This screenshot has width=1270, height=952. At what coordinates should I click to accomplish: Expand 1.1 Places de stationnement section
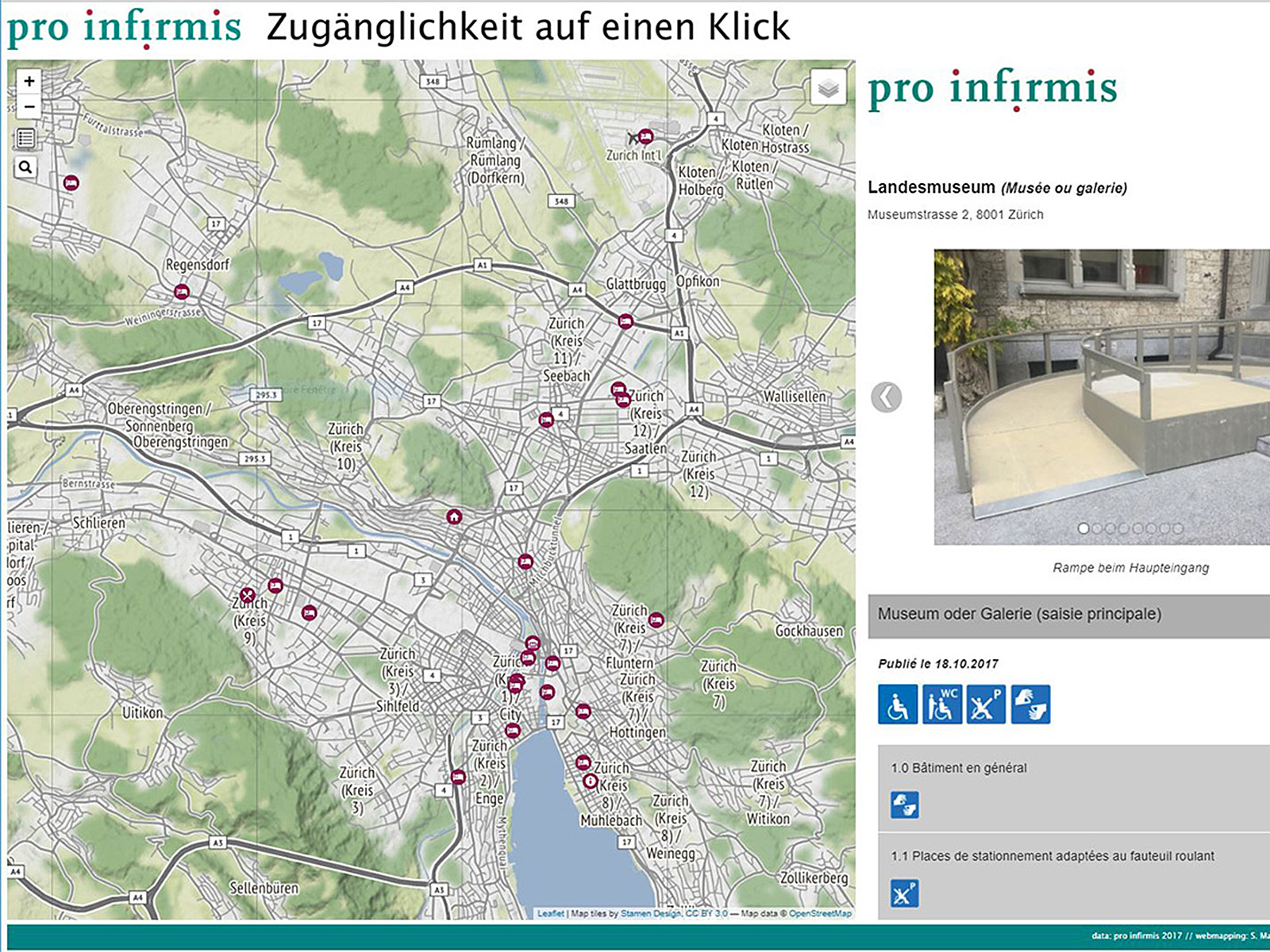click(x=1073, y=876)
